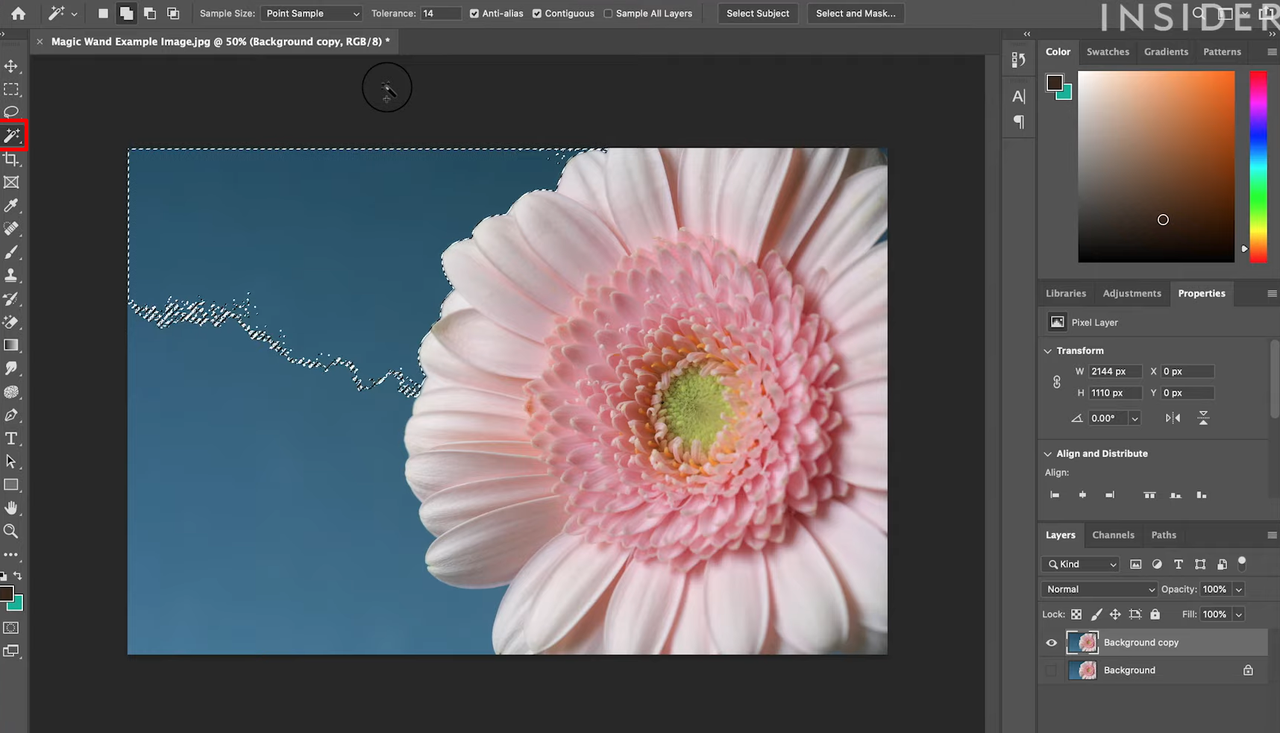Open the blend mode Normal dropdown
This screenshot has height=733, width=1280.
[1098, 589]
